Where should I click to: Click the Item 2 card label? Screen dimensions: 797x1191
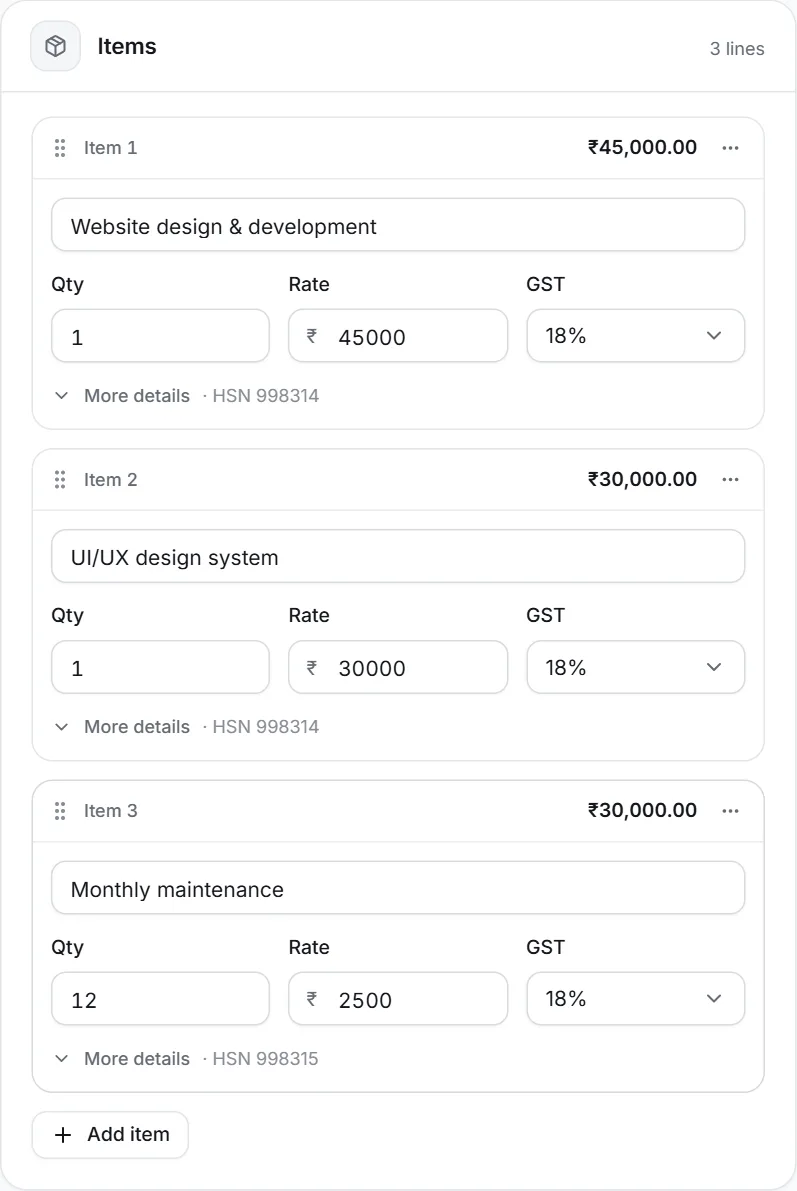pyautogui.click(x=110, y=479)
